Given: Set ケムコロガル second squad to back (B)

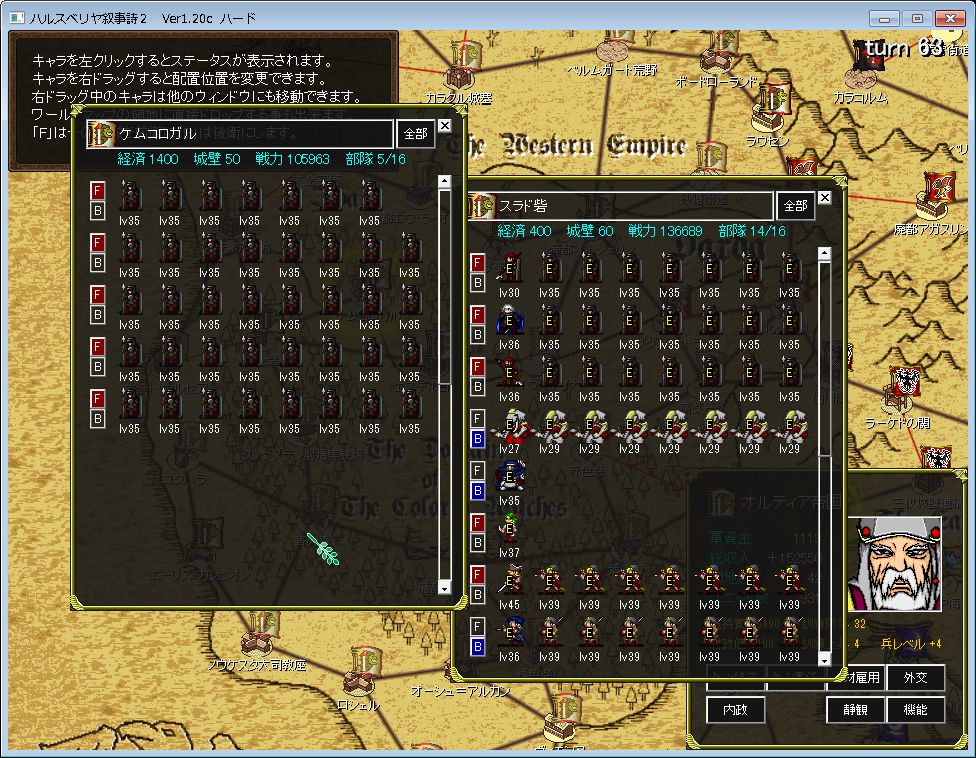Looking at the screenshot, I should [x=98, y=263].
